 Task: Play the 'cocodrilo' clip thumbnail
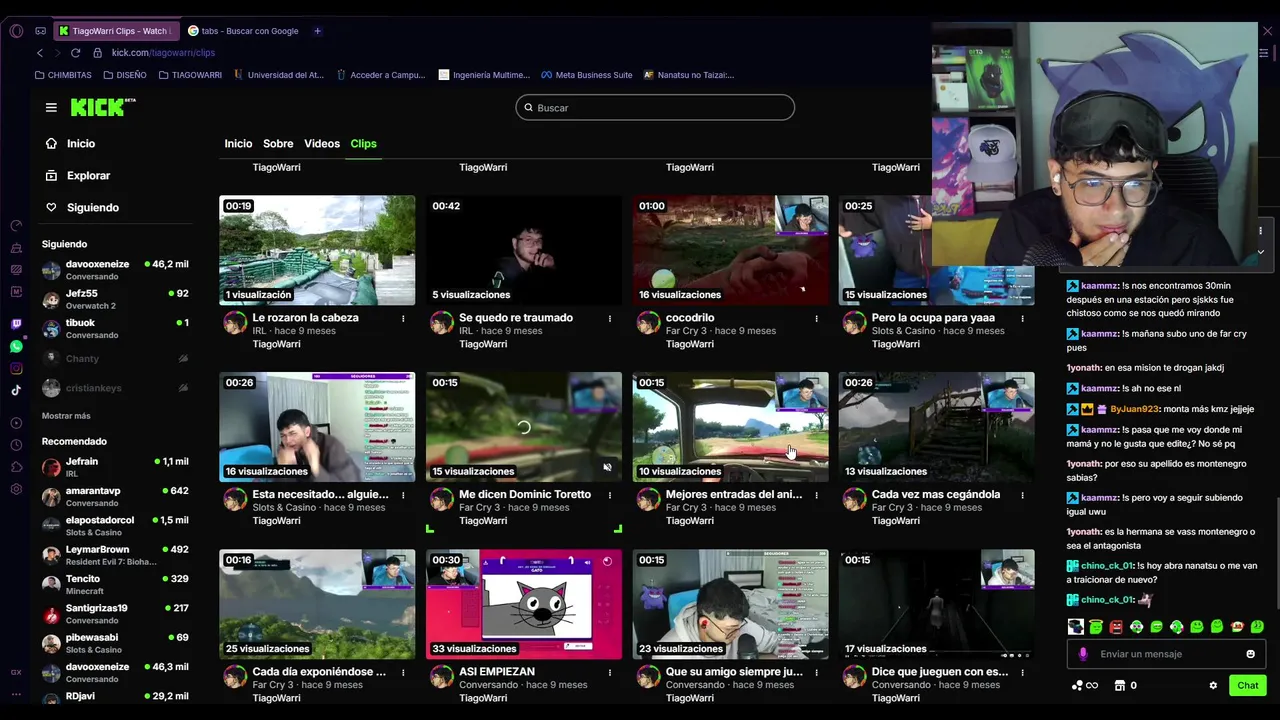tap(730, 250)
